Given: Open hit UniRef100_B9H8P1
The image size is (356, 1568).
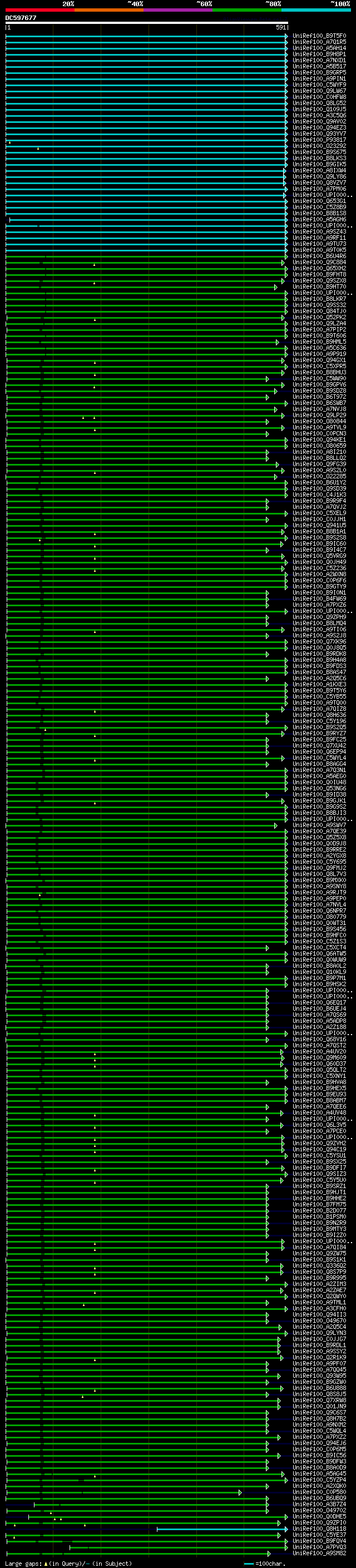Looking at the screenshot, I should [x=319, y=54].
